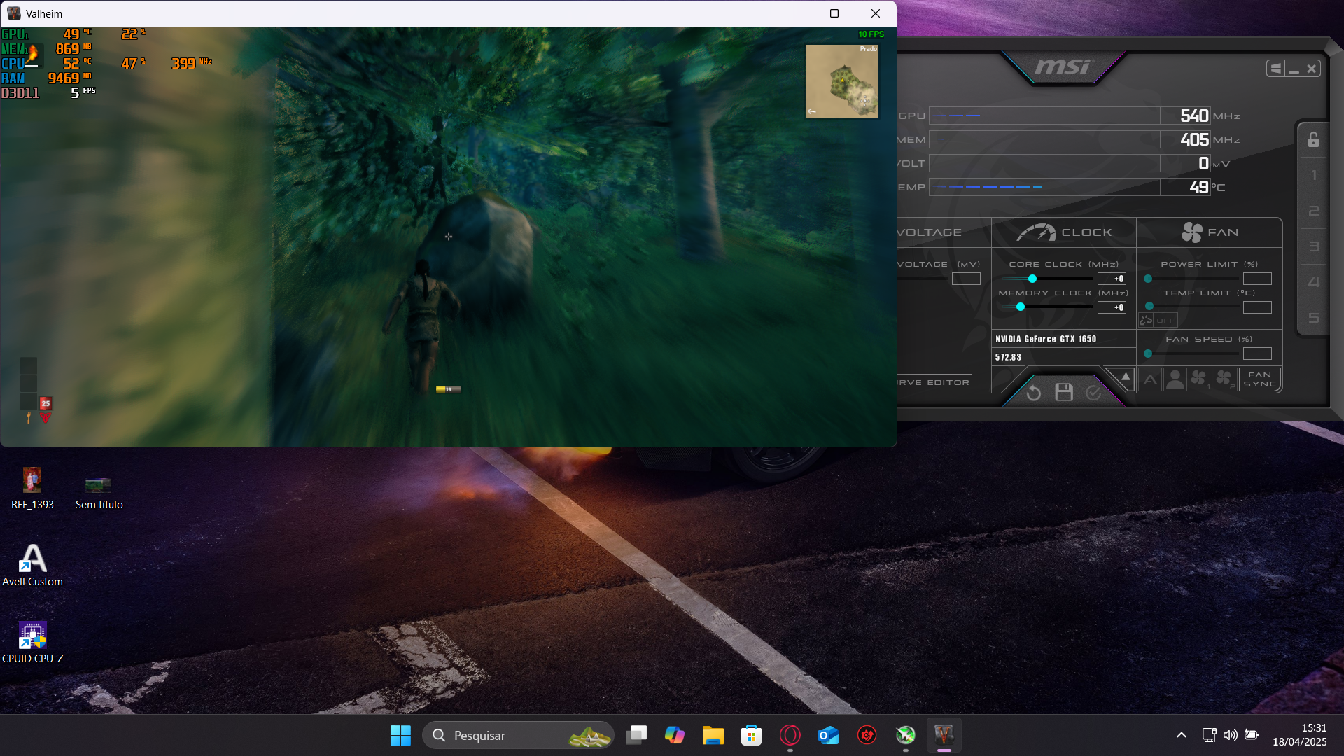Select Afterburner profile slot 4
The image size is (1344, 756).
coord(1314,283)
